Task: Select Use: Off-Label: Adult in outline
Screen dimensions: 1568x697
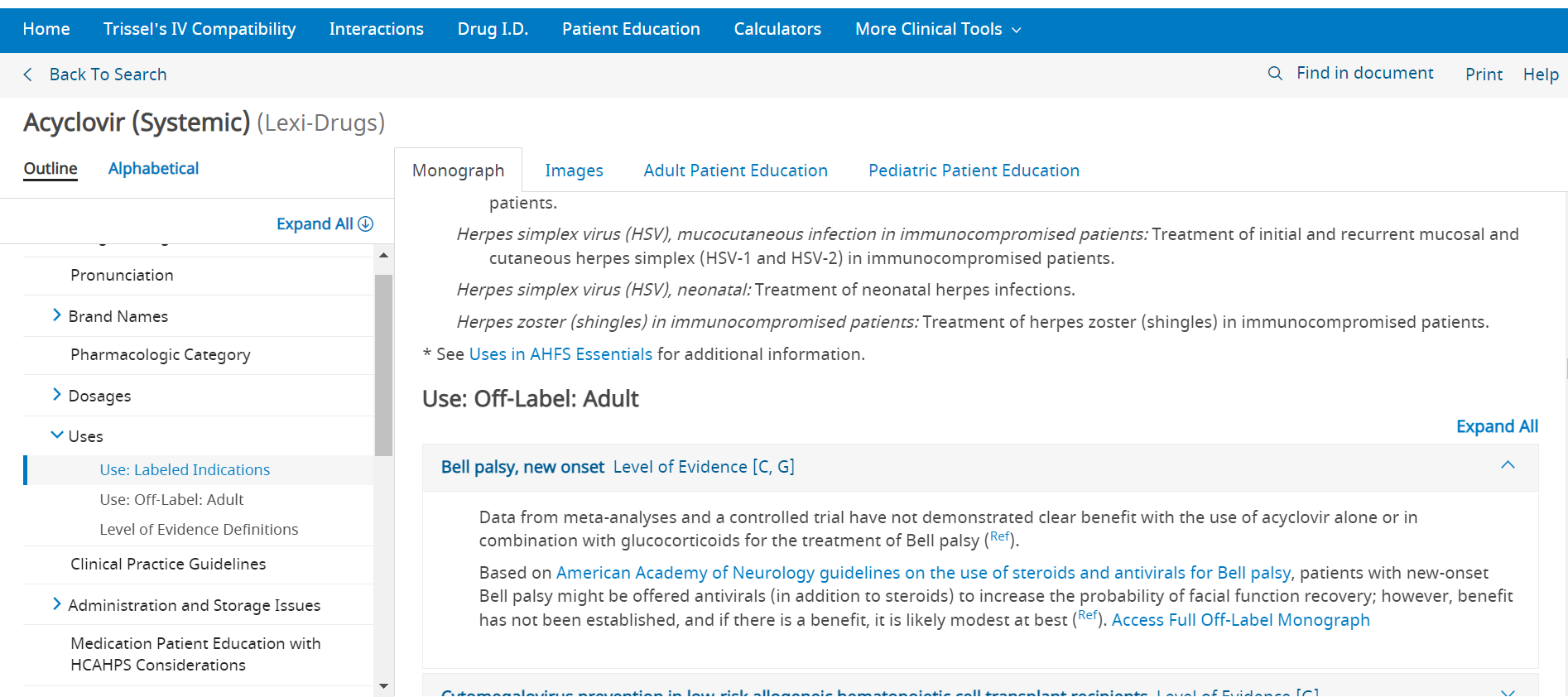Action: point(171,499)
